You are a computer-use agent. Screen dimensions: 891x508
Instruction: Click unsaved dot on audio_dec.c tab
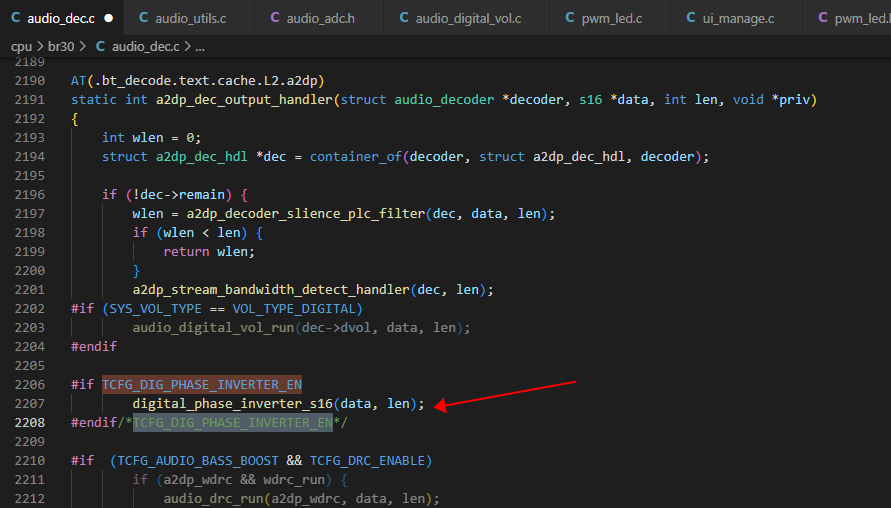pos(109,18)
